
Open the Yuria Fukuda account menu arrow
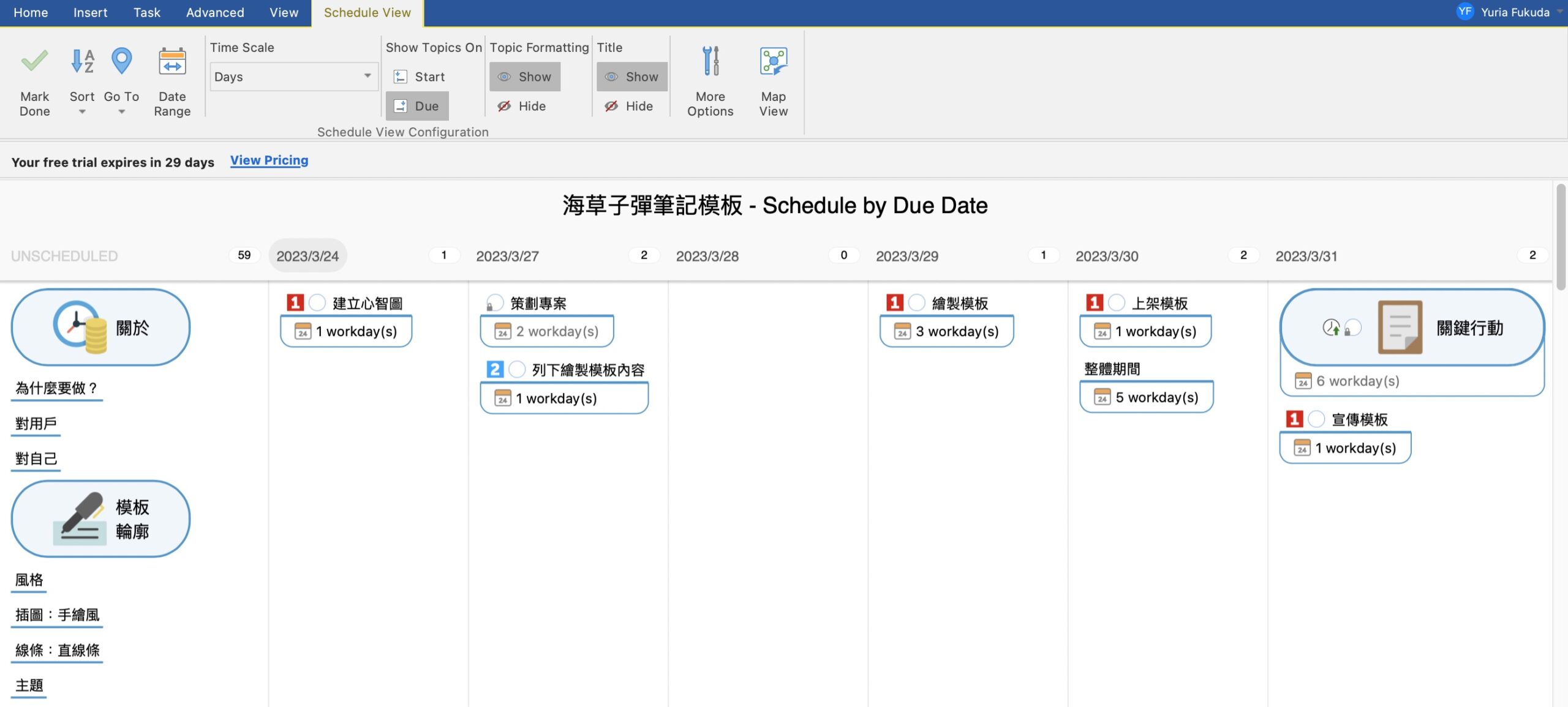1559,11
